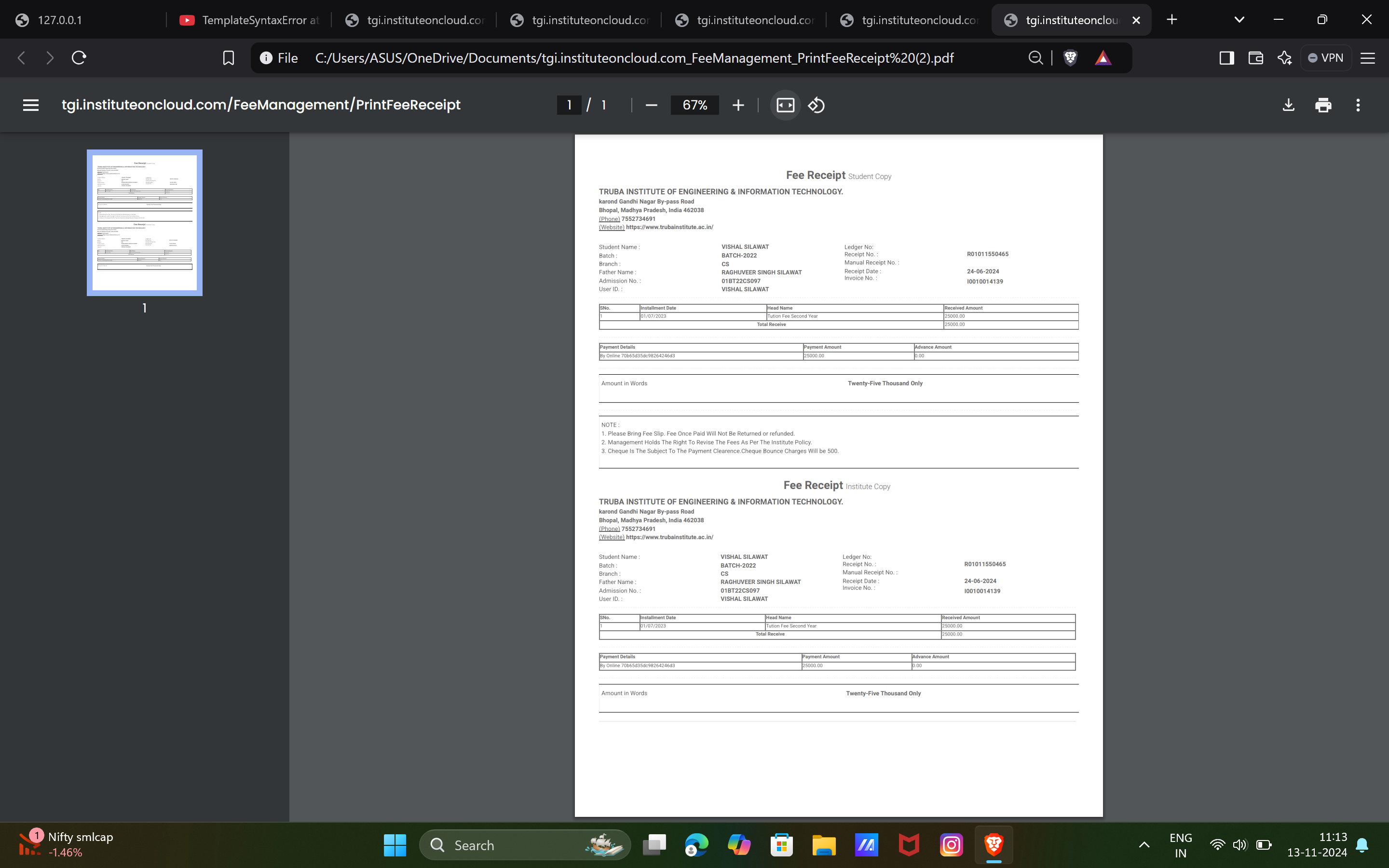The height and width of the screenshot is (868, 1389).
Task: Open Brave Wallet icon
Action: click(x=1255, y=58)
